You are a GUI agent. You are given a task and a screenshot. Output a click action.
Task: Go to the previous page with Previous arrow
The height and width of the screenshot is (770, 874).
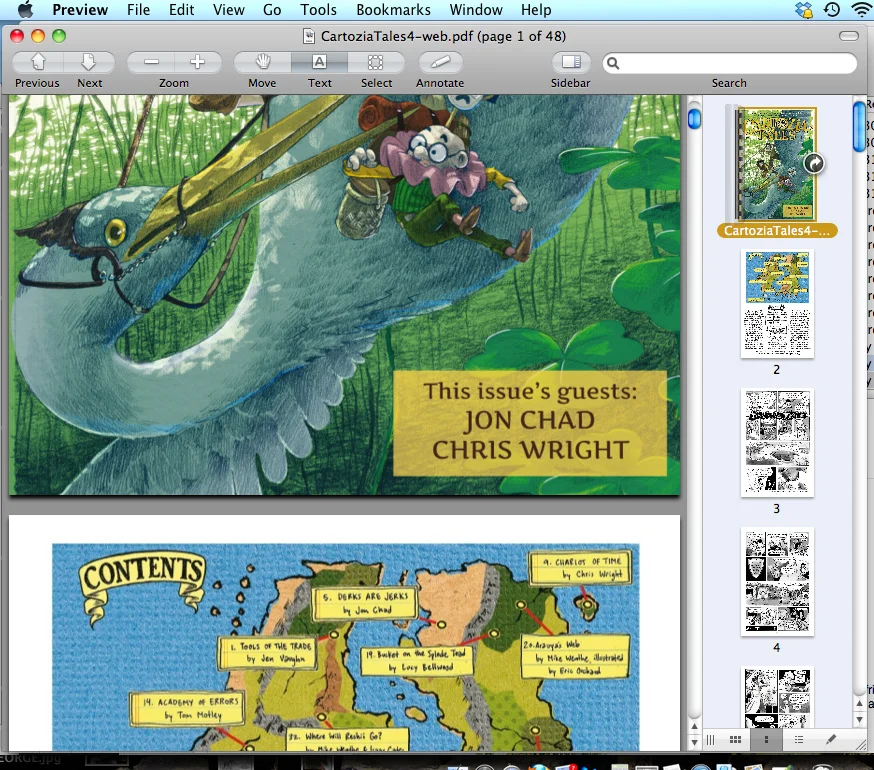click(38, 62)
